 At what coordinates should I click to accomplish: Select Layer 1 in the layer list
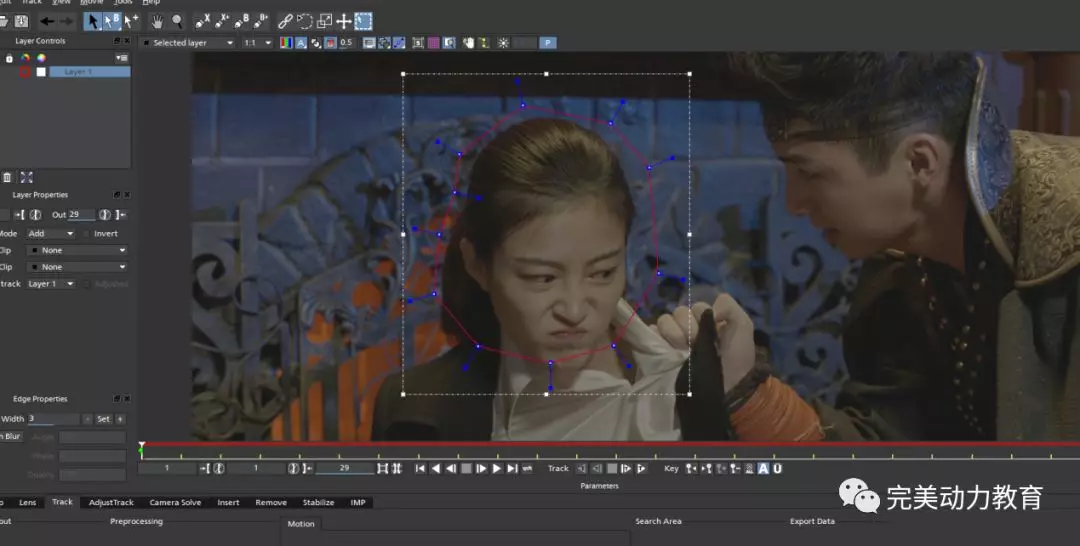tap(90, 72)
